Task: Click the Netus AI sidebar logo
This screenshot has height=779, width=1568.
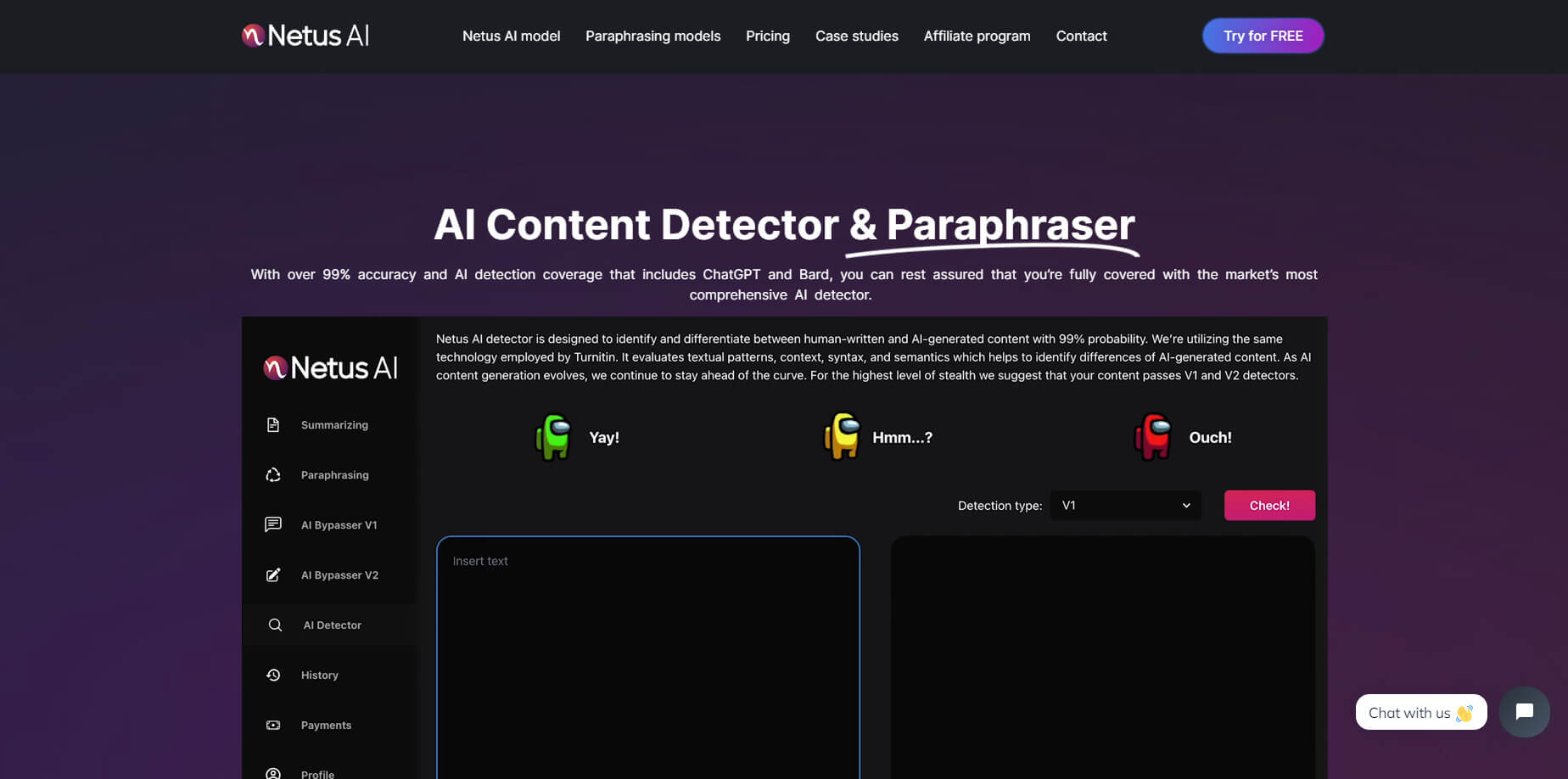Action: click(330, 367)
